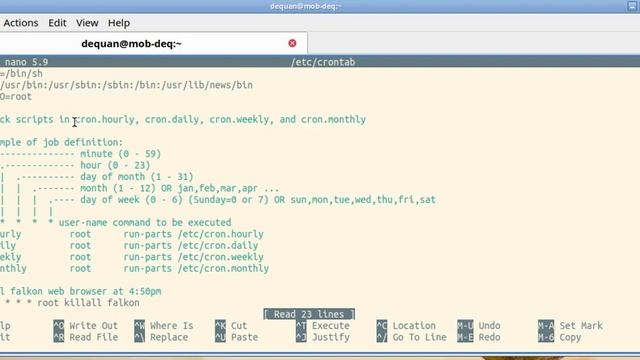Click 'run-parts /etc/cron.hourly' text

pyautogui.click(x=193, y=234)
